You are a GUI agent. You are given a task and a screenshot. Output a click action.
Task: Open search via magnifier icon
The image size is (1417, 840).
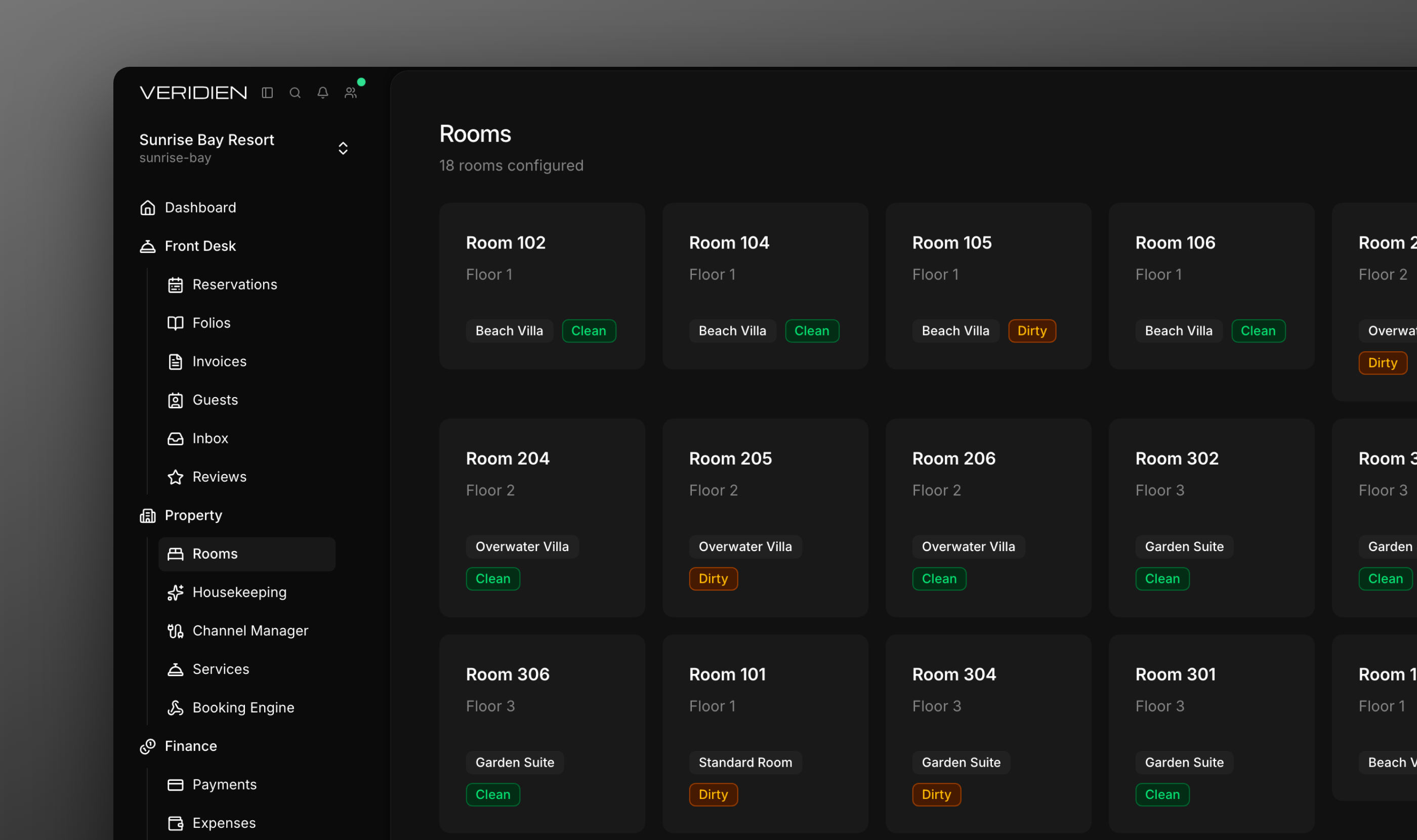[x=295, y=93]
